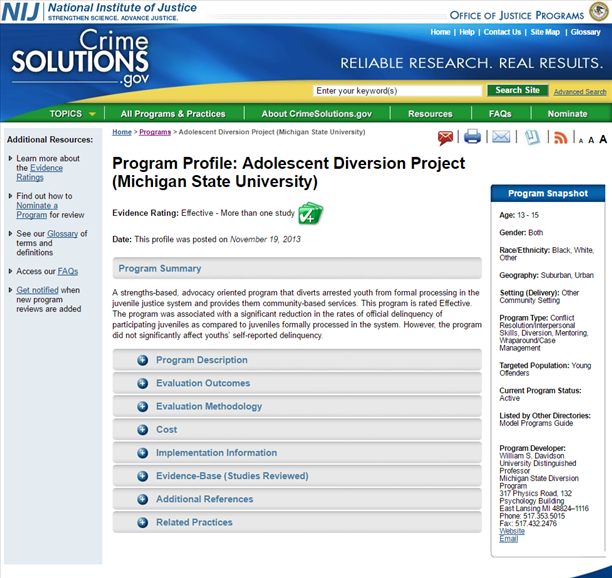Click the Search Site button
The image size is (612, 578).
pos(518,90)
